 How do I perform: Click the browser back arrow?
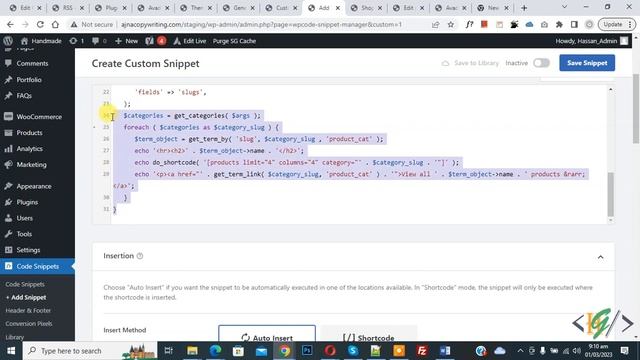[10, 24]
